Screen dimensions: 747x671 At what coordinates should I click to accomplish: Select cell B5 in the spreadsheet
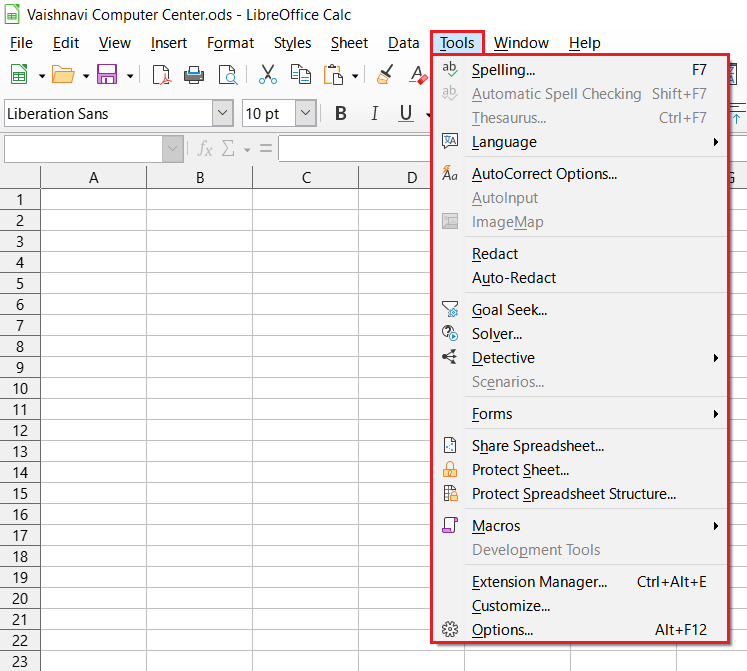(200, 284)
